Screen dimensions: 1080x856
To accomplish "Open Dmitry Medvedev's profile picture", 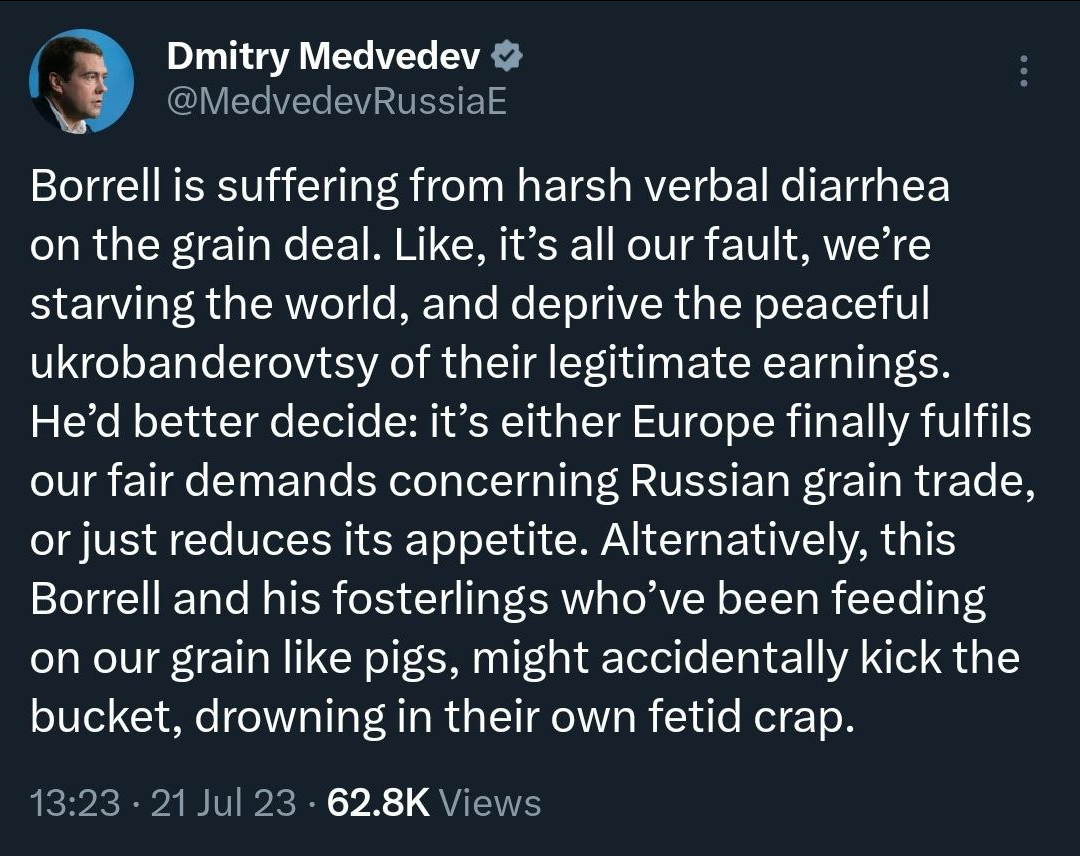I will point(82,81).
